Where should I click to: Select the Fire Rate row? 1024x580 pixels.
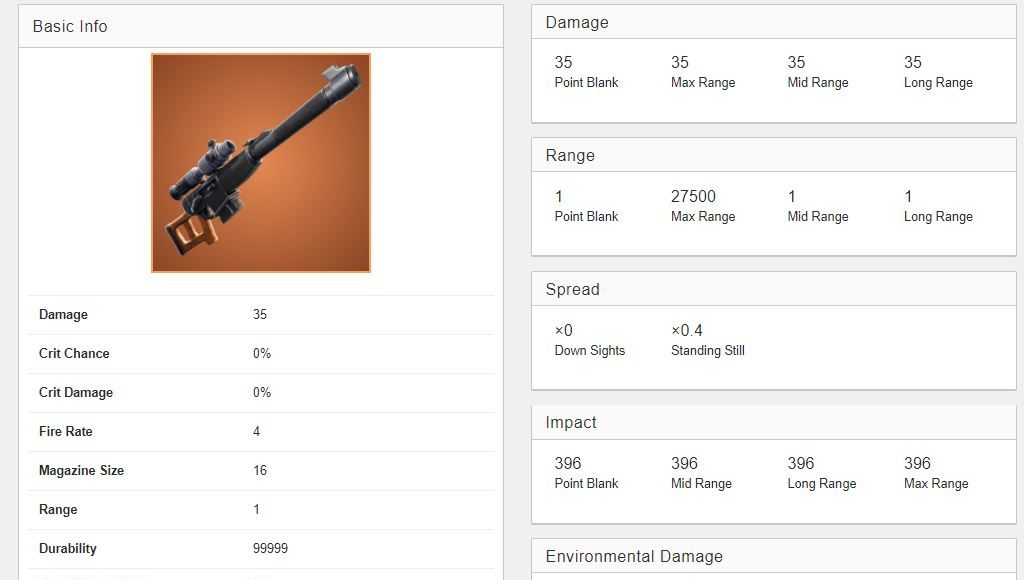pyautogui.click(x=261, y=432)
